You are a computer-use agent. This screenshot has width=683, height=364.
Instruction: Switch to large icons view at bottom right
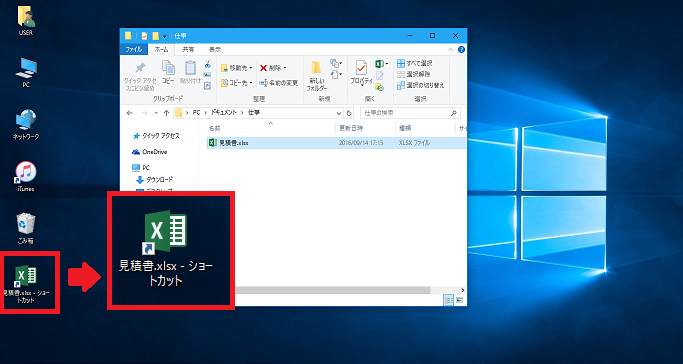[x=459, y=300]
